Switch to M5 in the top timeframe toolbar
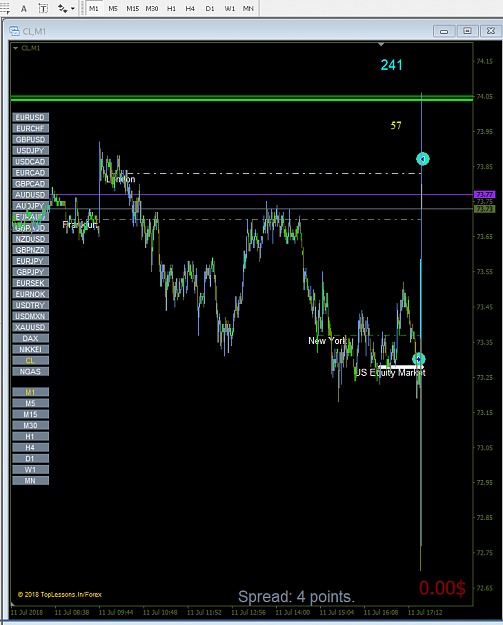 [113, 8]
